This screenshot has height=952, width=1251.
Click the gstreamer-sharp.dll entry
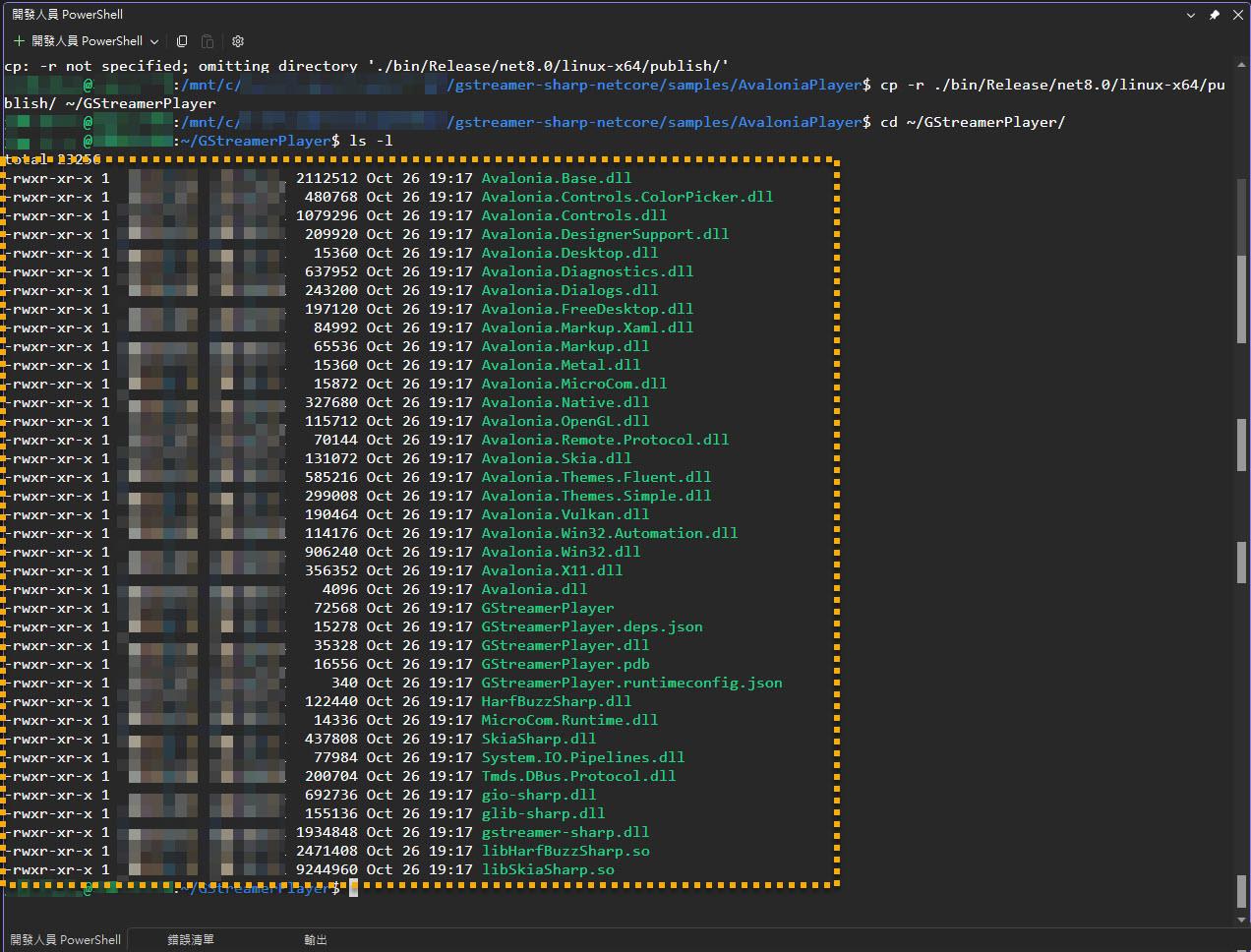(x=565, y=832)
